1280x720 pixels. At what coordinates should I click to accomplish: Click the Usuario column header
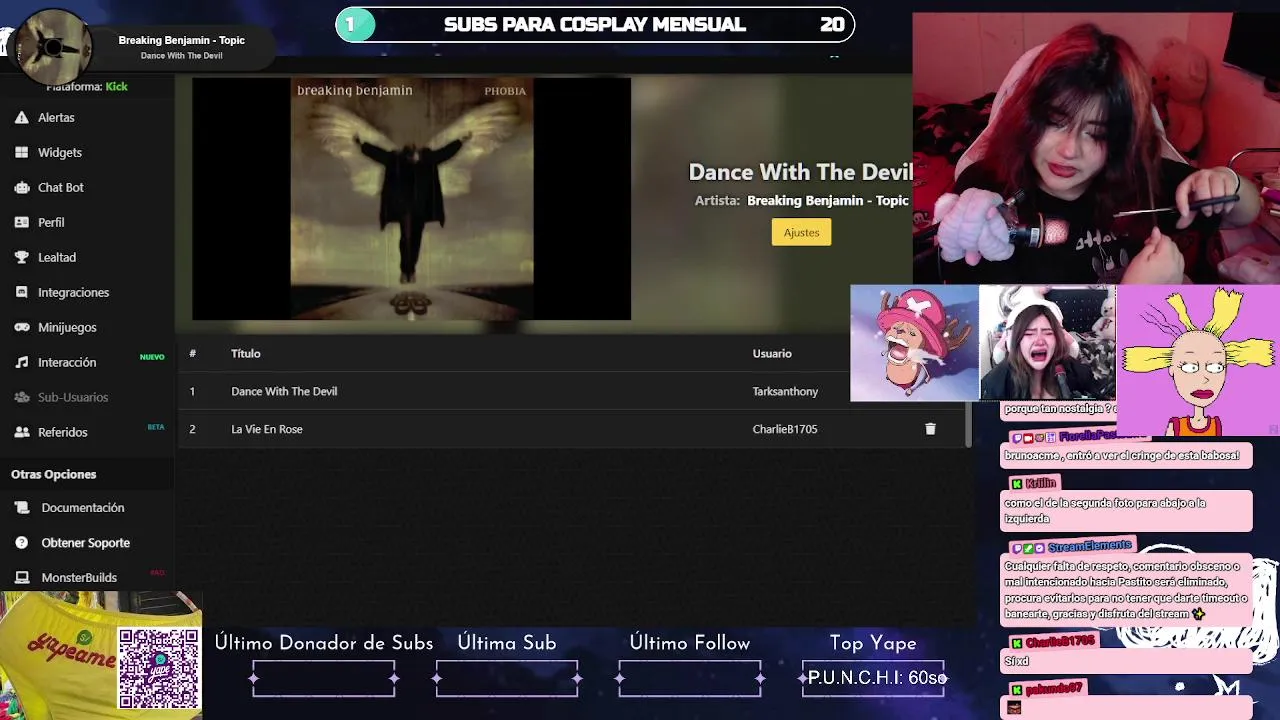pos(772,353)
